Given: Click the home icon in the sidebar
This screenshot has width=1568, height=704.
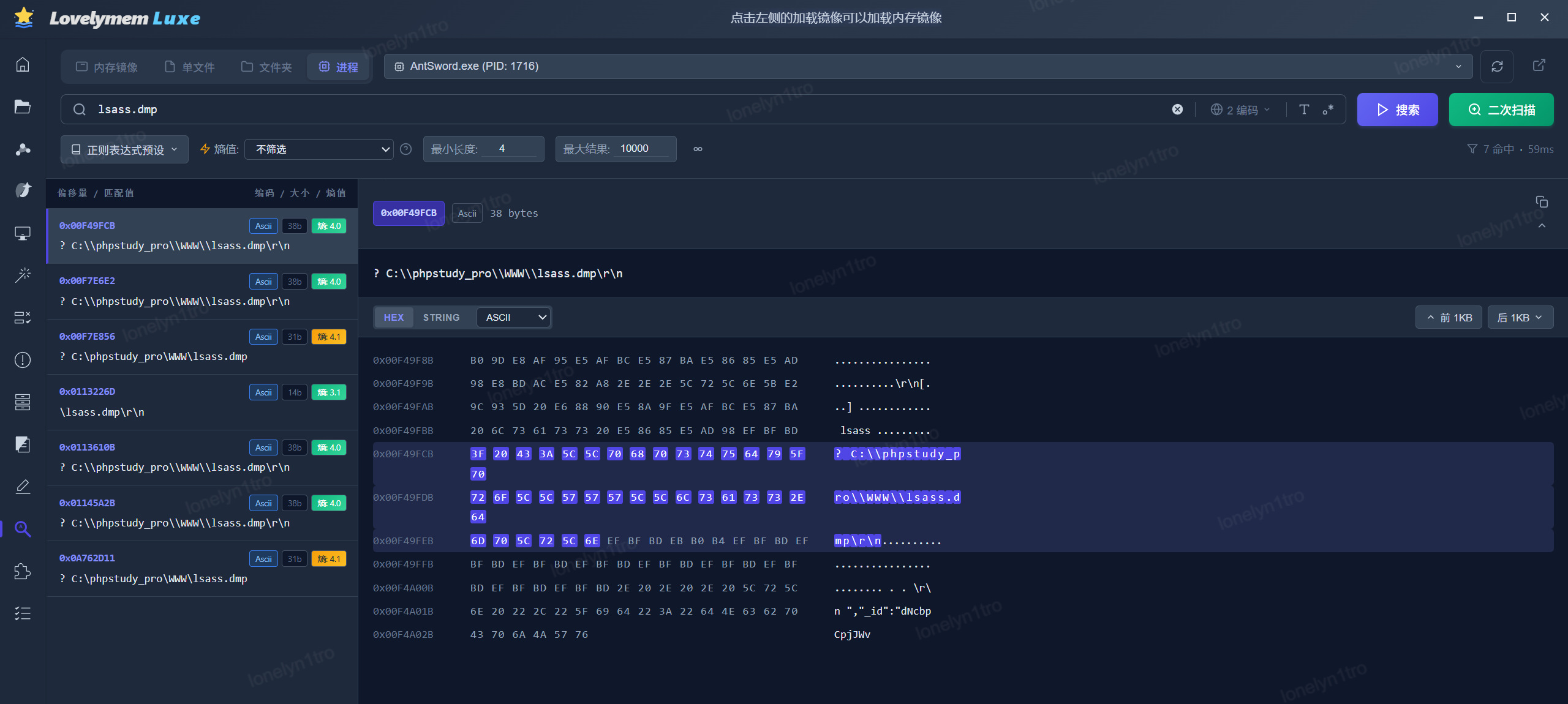Looking at the screenshot, I should point(23,64).
